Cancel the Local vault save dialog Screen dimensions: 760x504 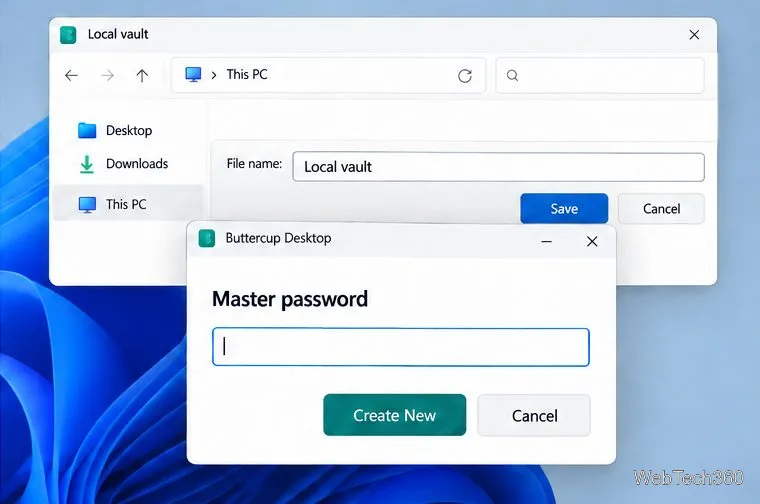(x=661, y=208)
